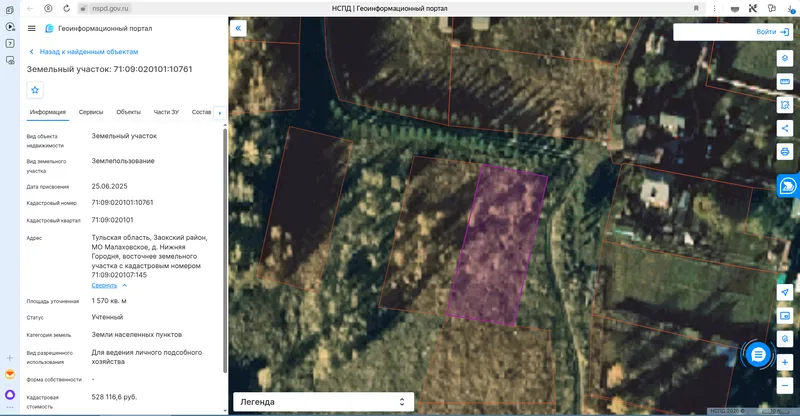Screen dimensions: 800x416
Task: Collapse the left info panel with double-chevron
Action: click(x=238, y=29)
